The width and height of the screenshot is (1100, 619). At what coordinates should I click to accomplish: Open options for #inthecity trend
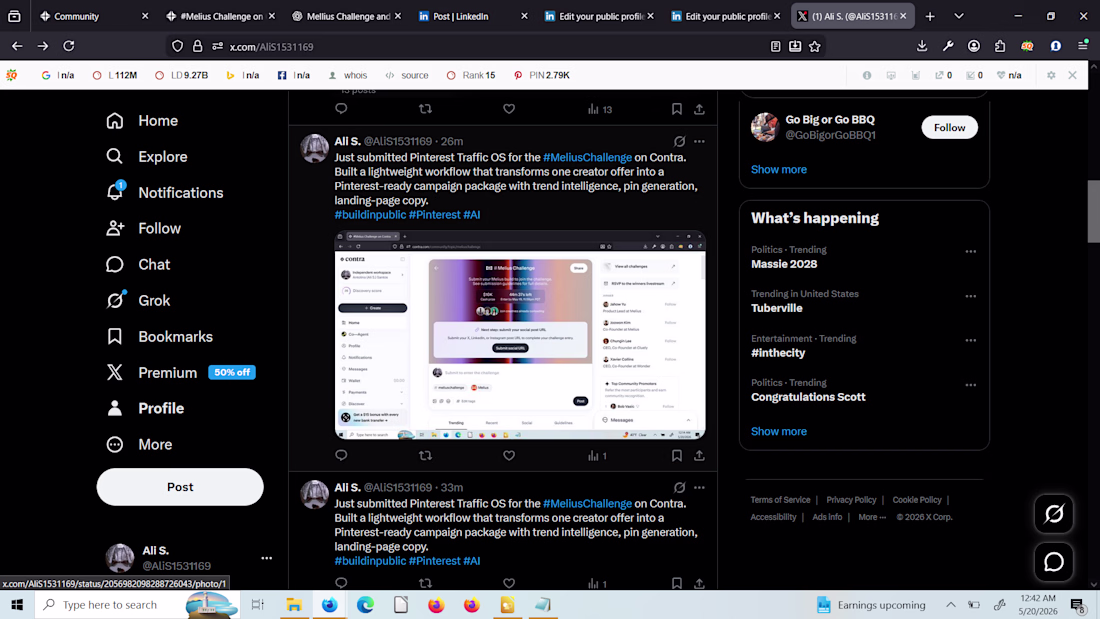(x=970, y=340)
